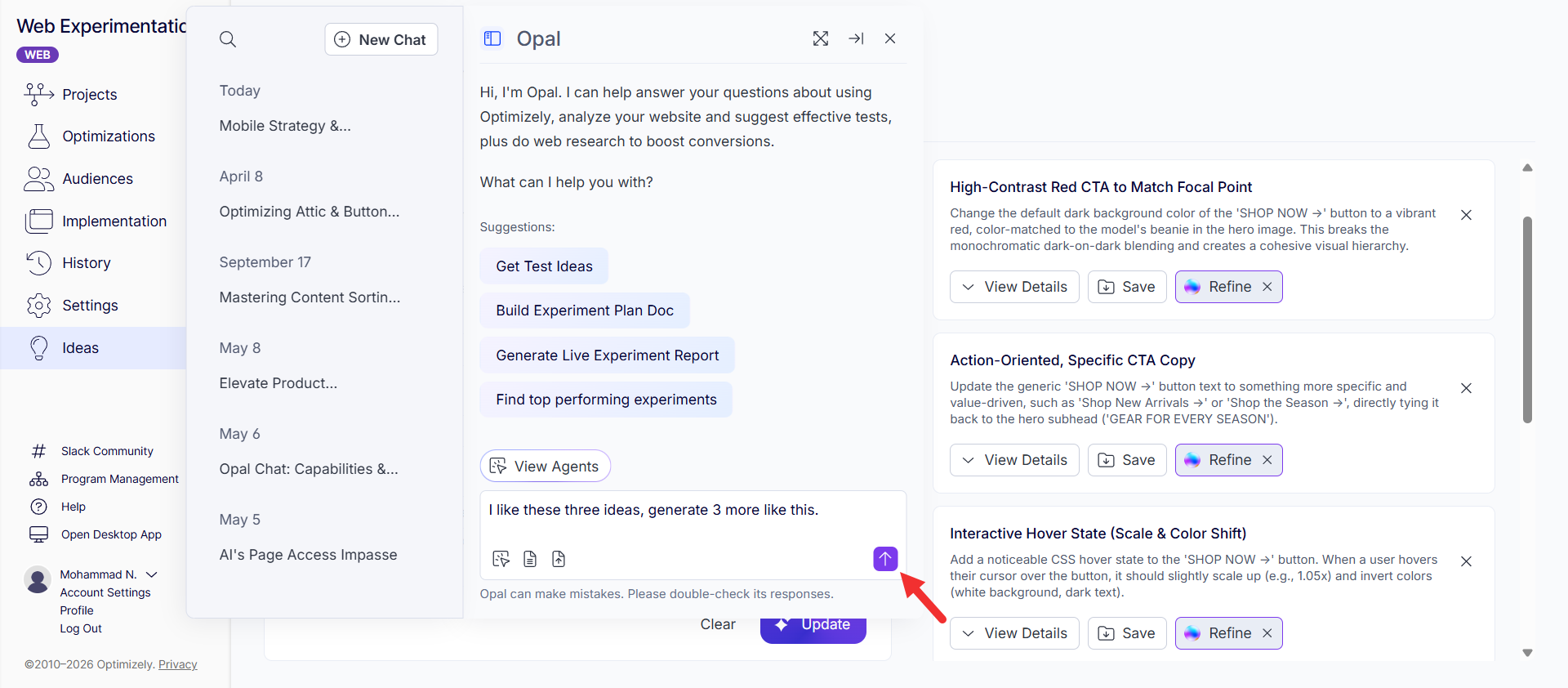
Task: Dock the Opal panel to side
Action: click(856, 38)
